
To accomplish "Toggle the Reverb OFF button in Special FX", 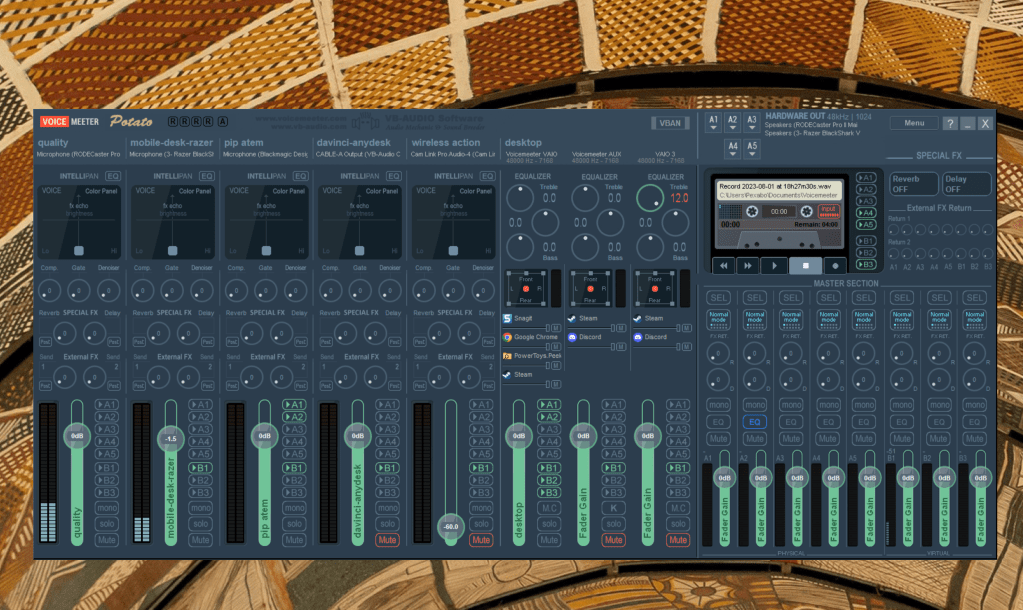I will click(913, 184).
